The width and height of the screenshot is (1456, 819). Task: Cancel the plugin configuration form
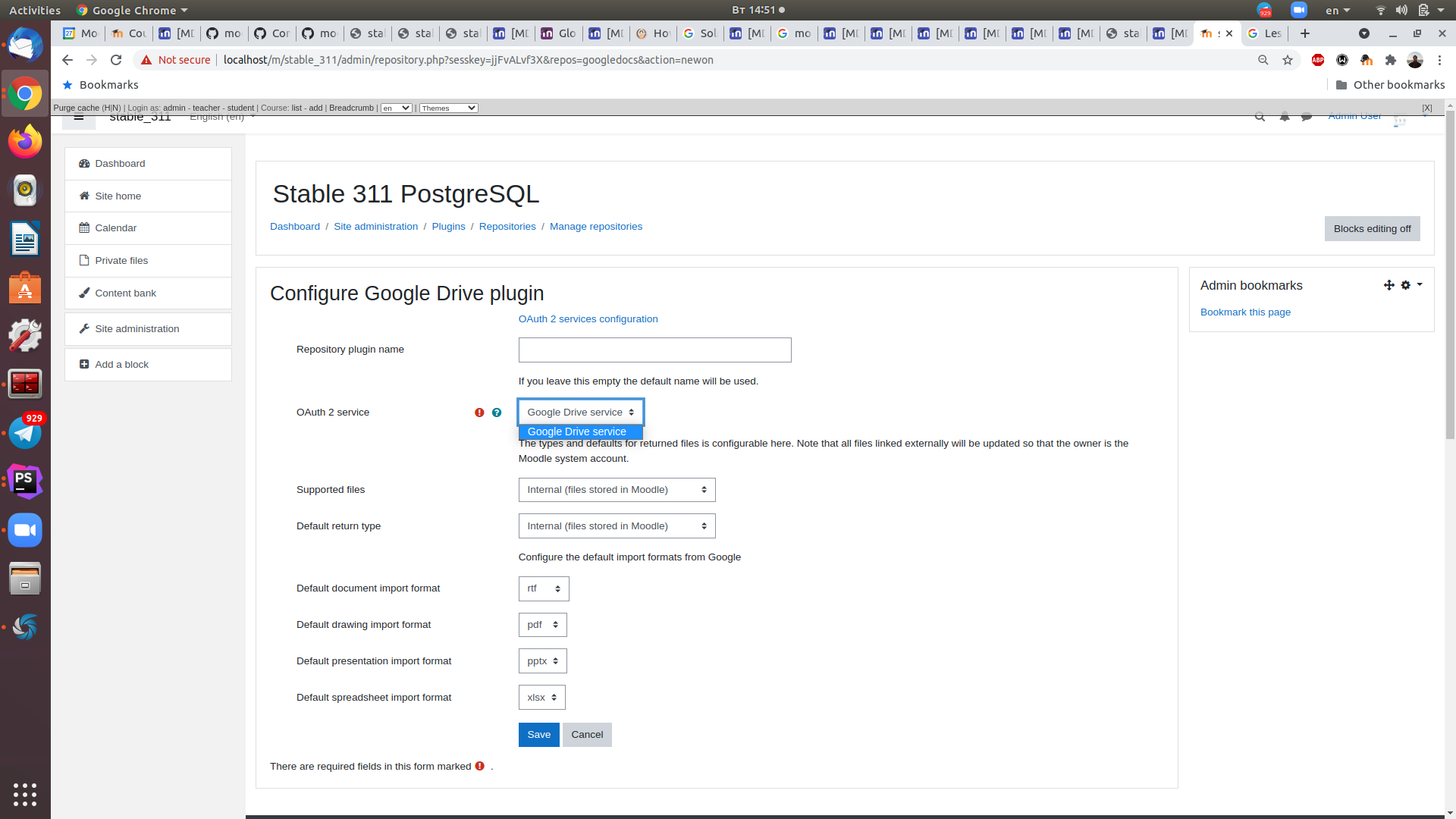pyautogui.click(x=587, y=735)
